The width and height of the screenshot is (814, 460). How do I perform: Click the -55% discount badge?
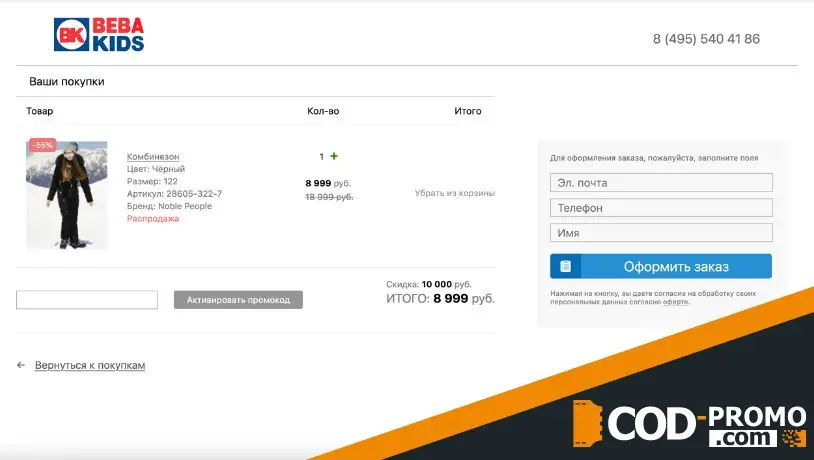point(42,145)
